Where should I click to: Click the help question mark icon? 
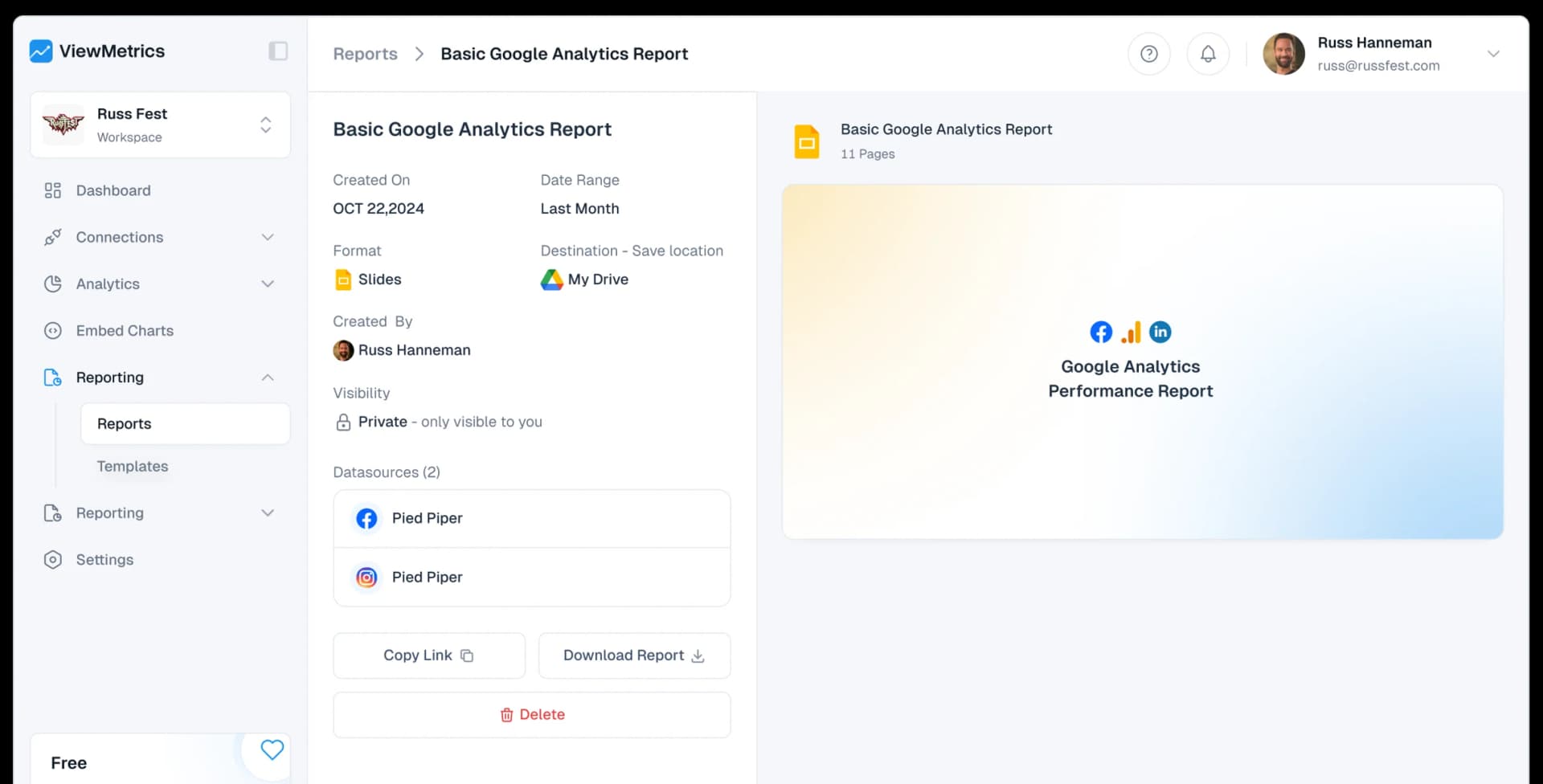[x=1149, y=54]
